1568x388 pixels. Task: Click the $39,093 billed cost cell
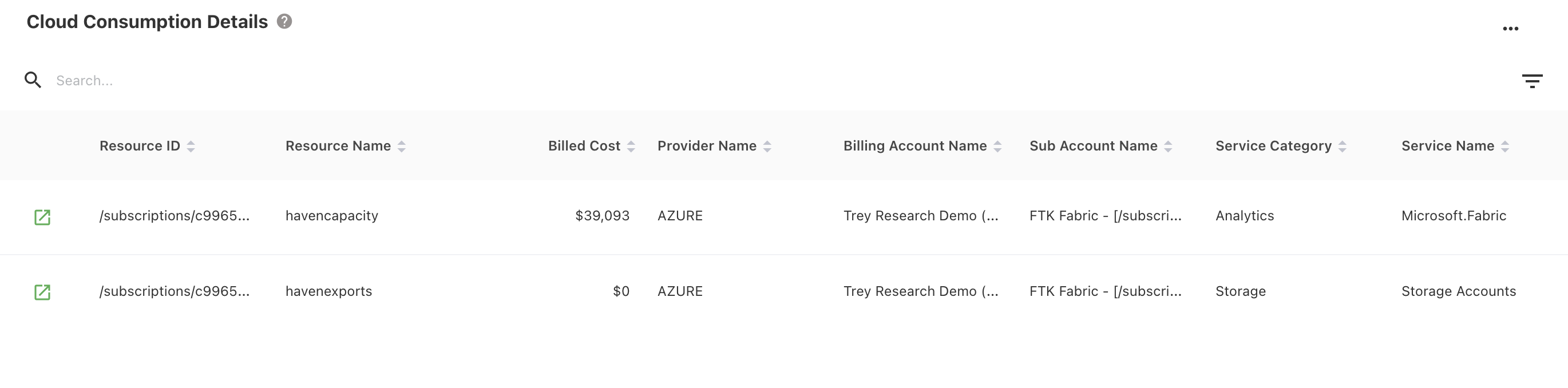602,216
